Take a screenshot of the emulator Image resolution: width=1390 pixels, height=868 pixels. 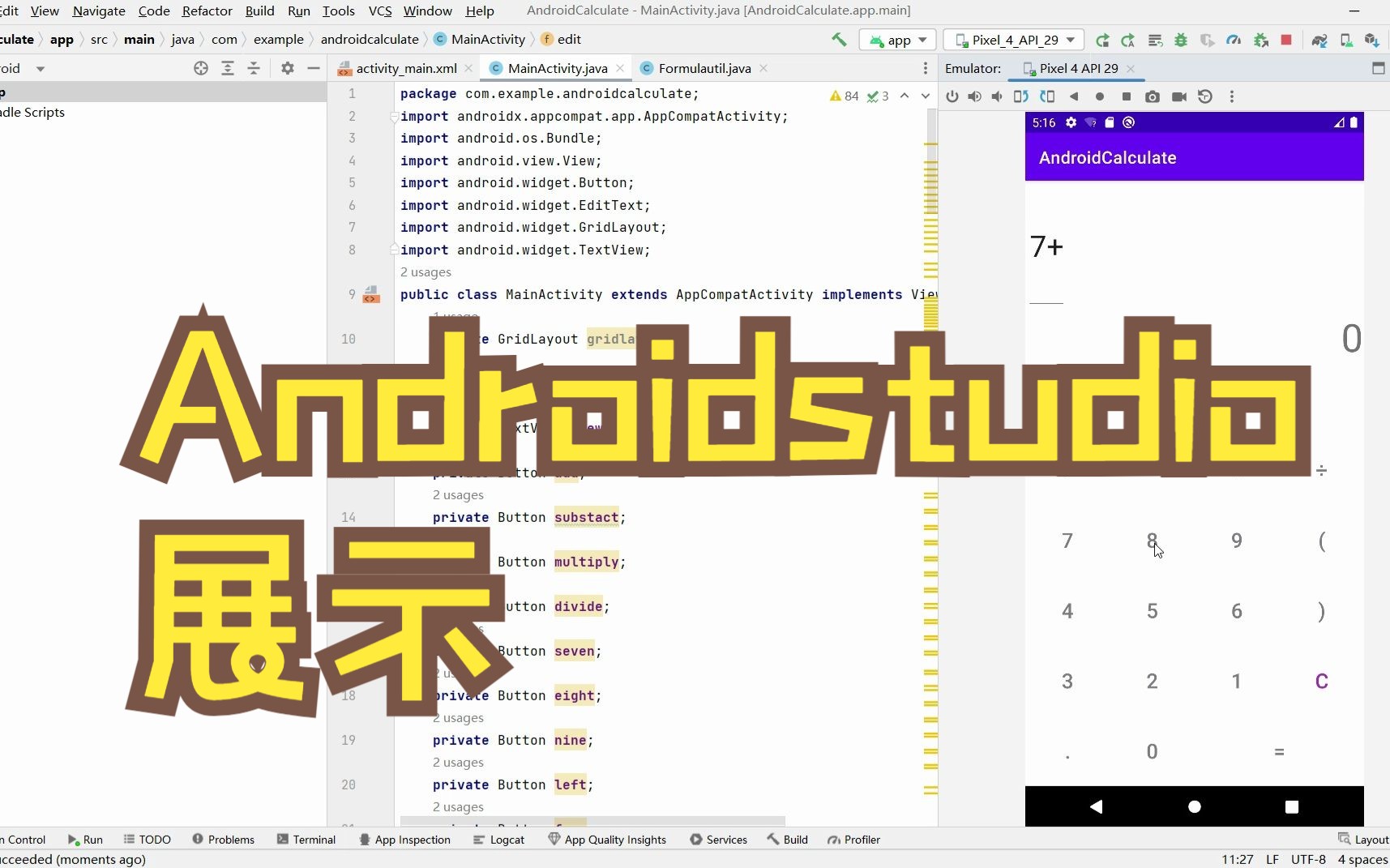1153,96
